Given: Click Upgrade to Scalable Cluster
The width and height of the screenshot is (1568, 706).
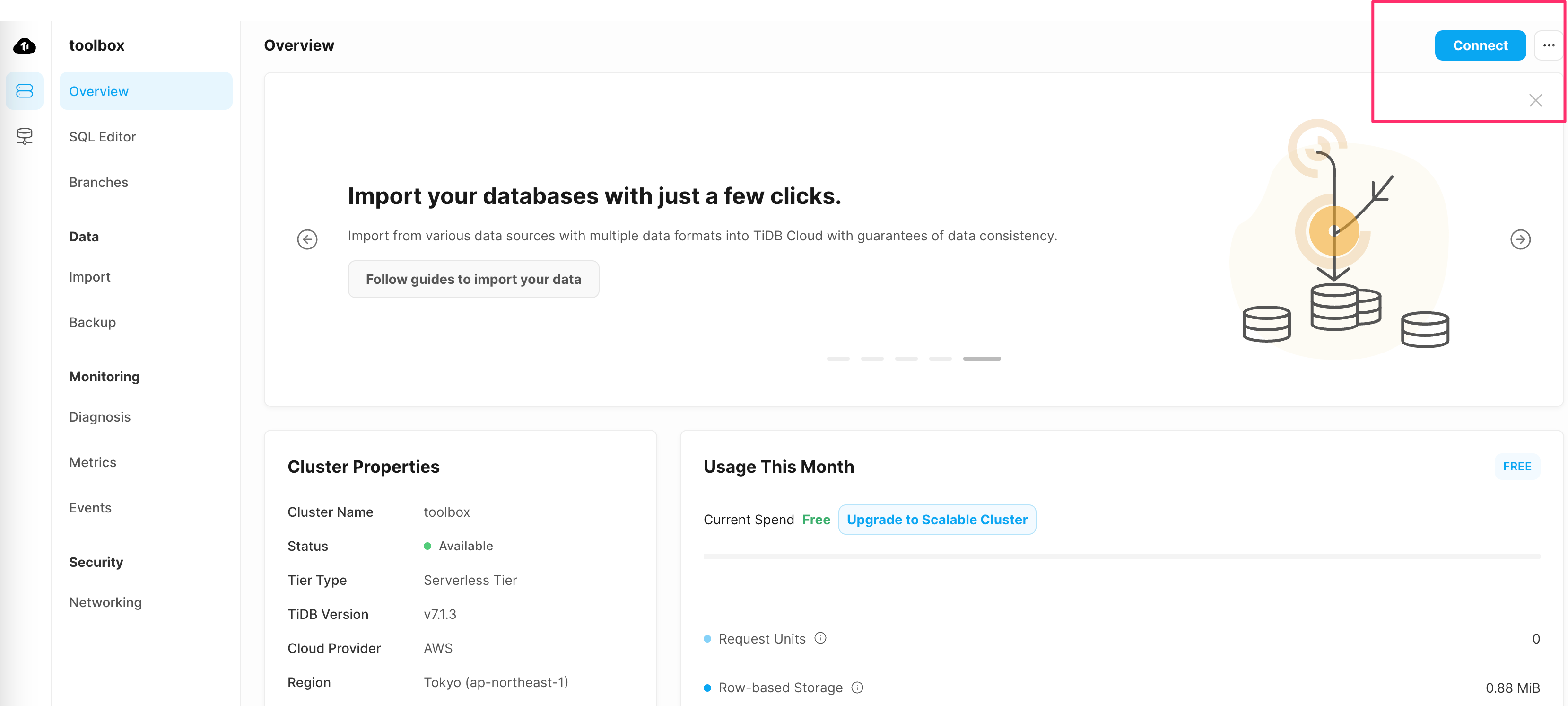Looking at the screenshot, I should [936, 520].
